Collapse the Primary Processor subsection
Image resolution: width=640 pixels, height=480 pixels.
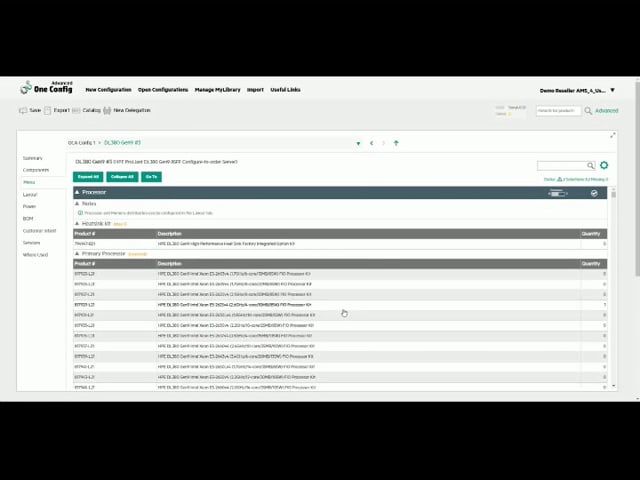point(77,253)
